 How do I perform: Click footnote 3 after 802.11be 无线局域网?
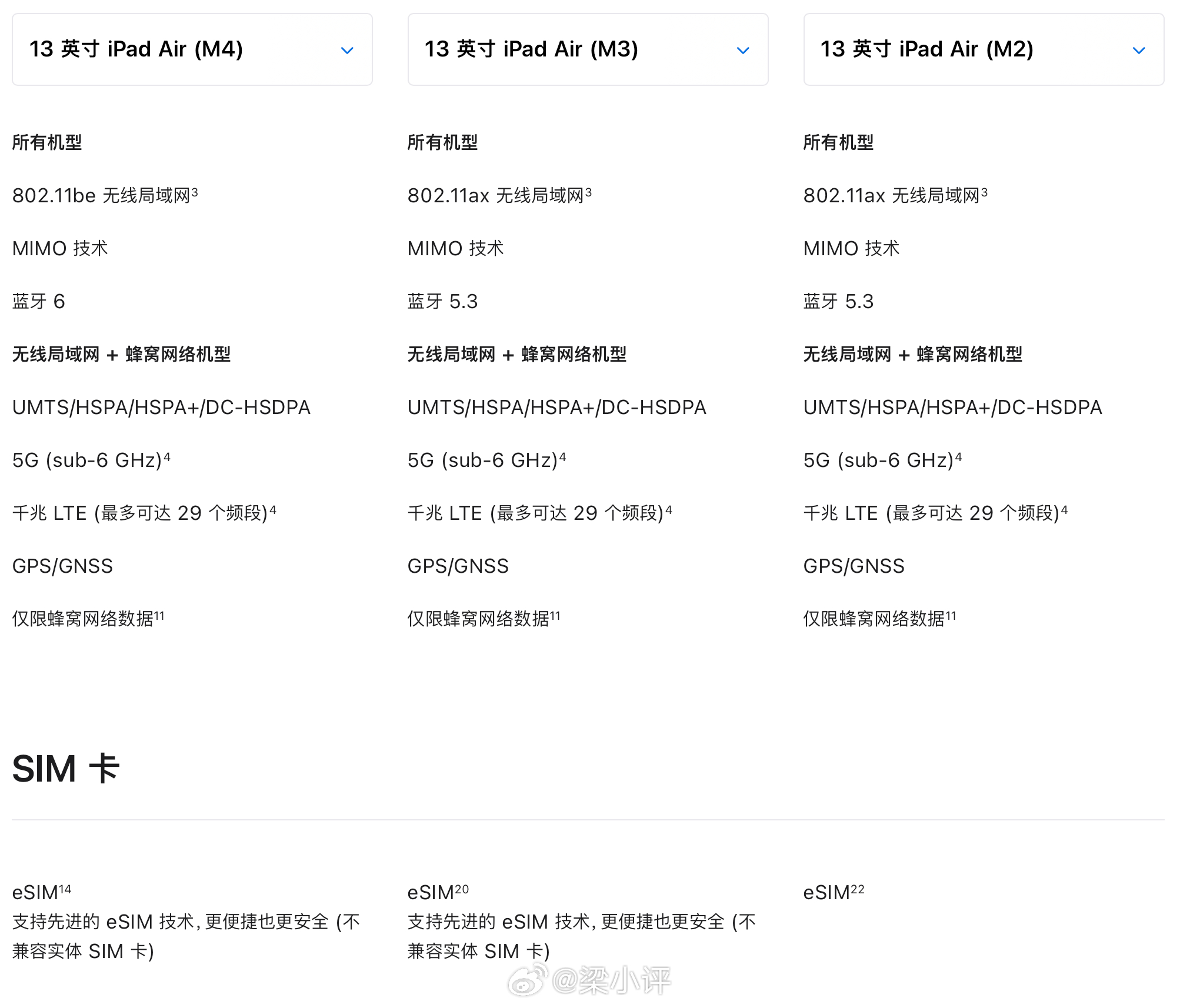(195, 192)
